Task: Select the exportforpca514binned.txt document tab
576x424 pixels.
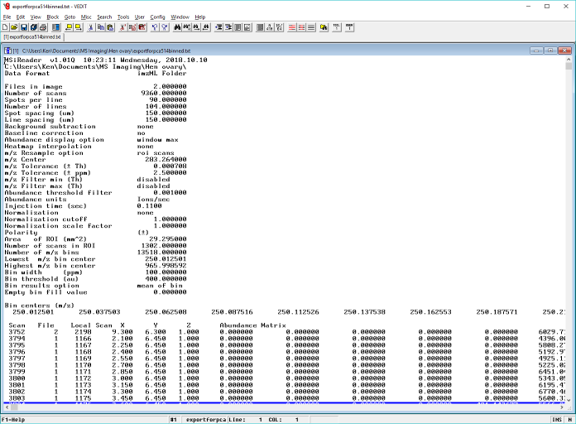Action: [x=33, y=37]
